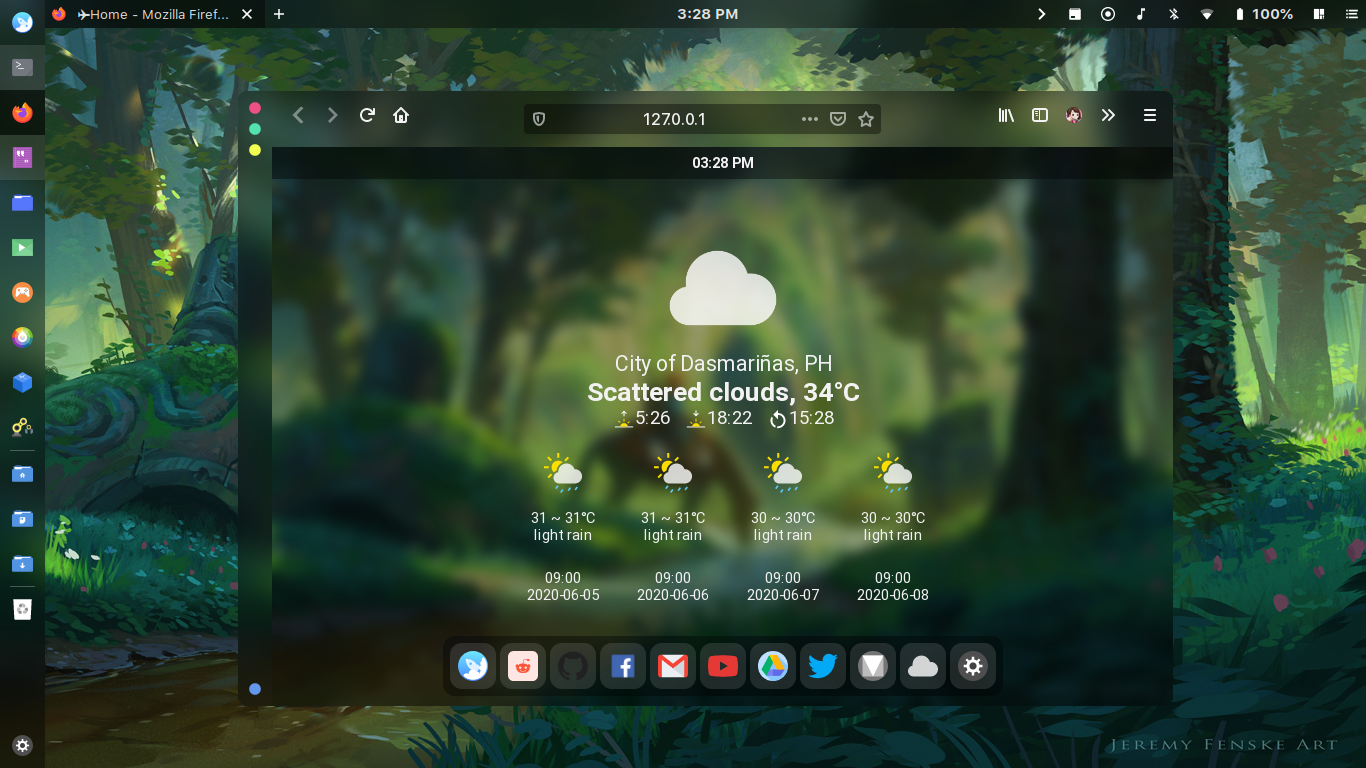This screenshot has height=768, width=1366.
Task: Open the YouTube shortcut
Action: 723,666
